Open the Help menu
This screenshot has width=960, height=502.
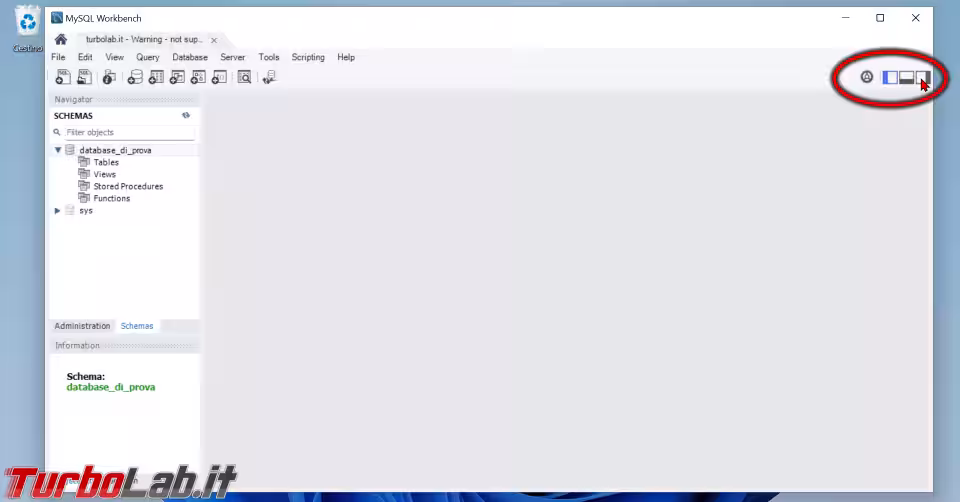coord(346,57)
